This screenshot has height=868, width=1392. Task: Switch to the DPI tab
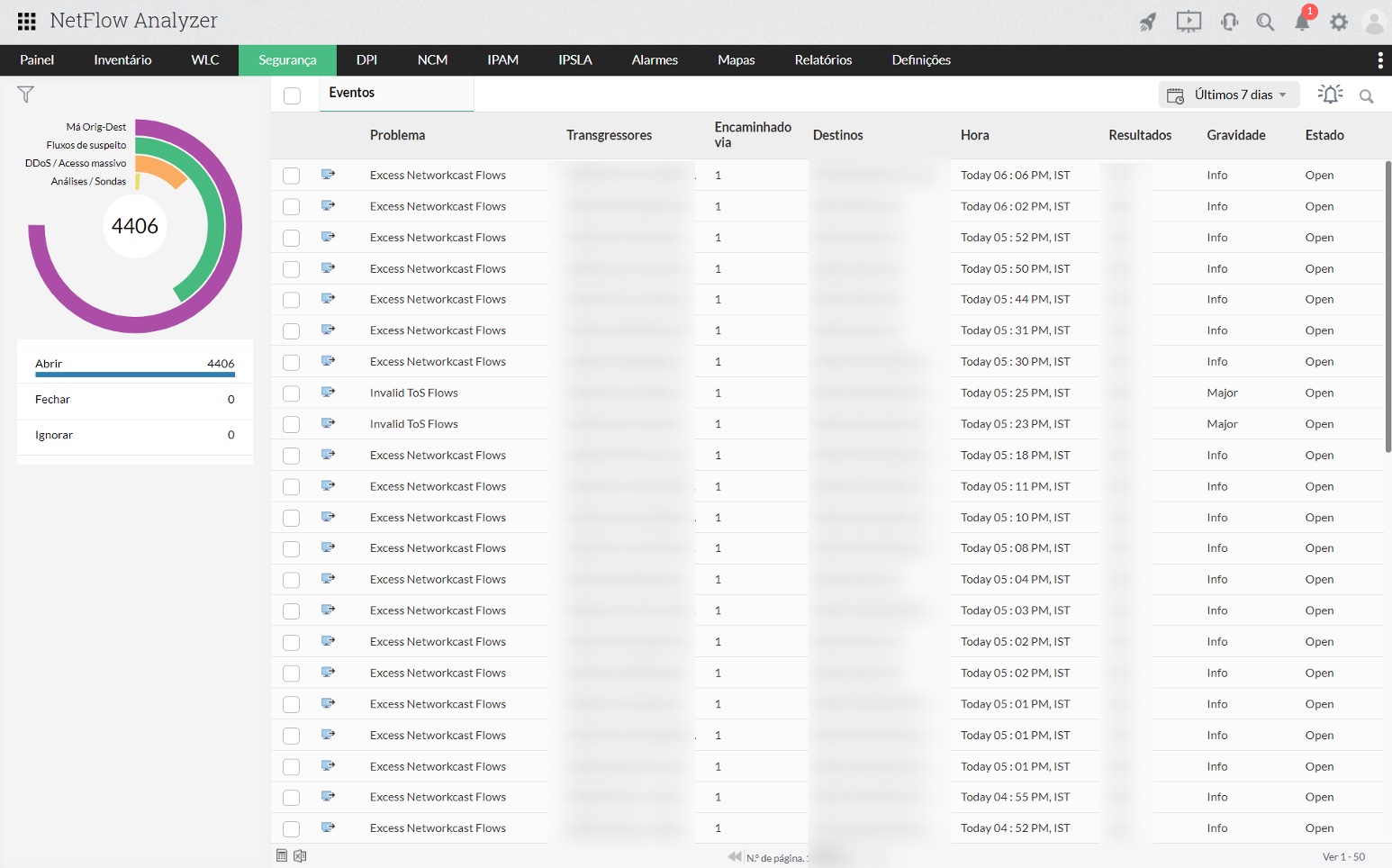(x=366, y=59)
